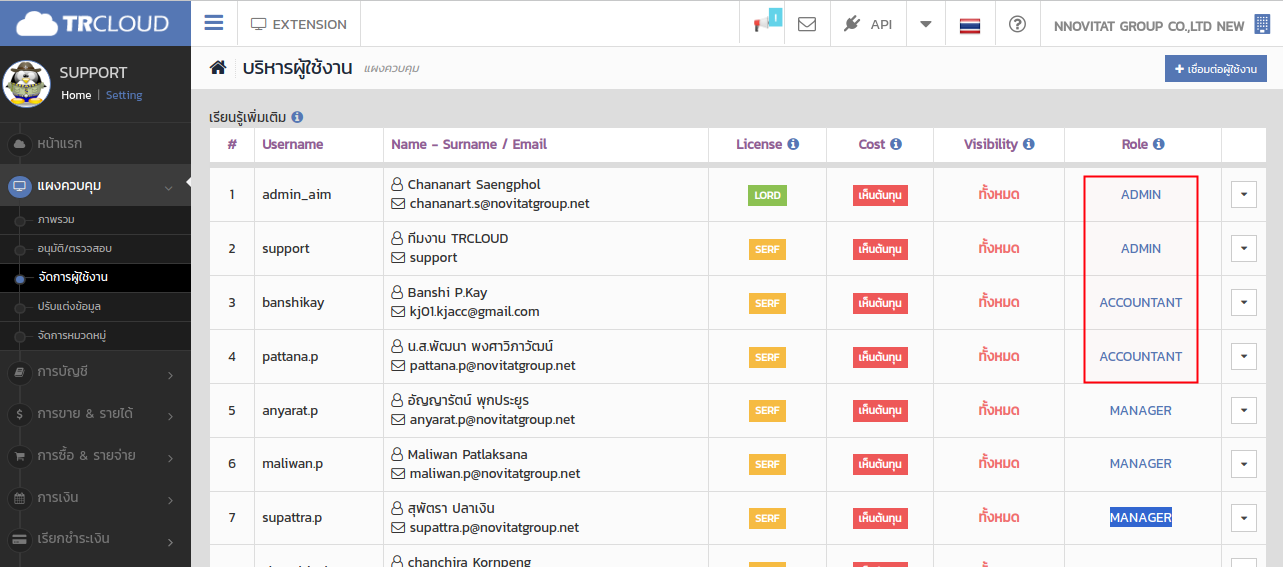Click the TRCLOUD logo
Screen dimensions: 1283x567
[93, 23]
